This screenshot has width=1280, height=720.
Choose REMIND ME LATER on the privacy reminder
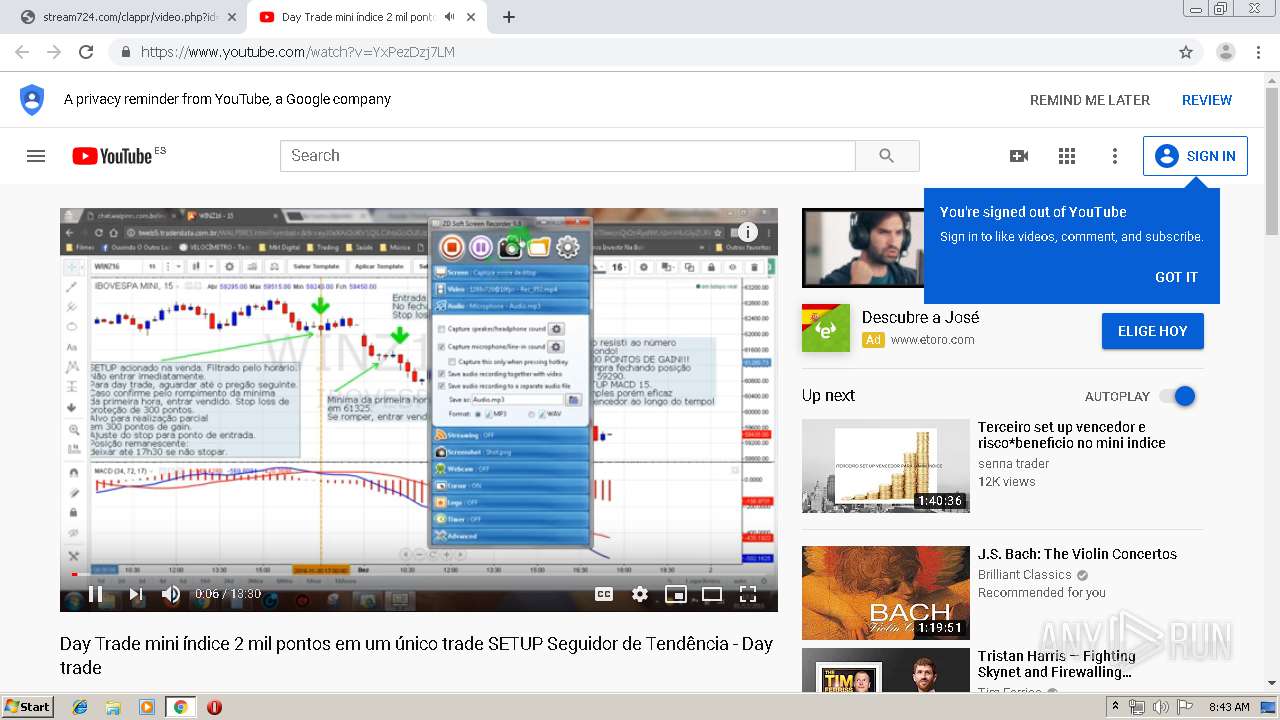click(x=1090, y=100)
